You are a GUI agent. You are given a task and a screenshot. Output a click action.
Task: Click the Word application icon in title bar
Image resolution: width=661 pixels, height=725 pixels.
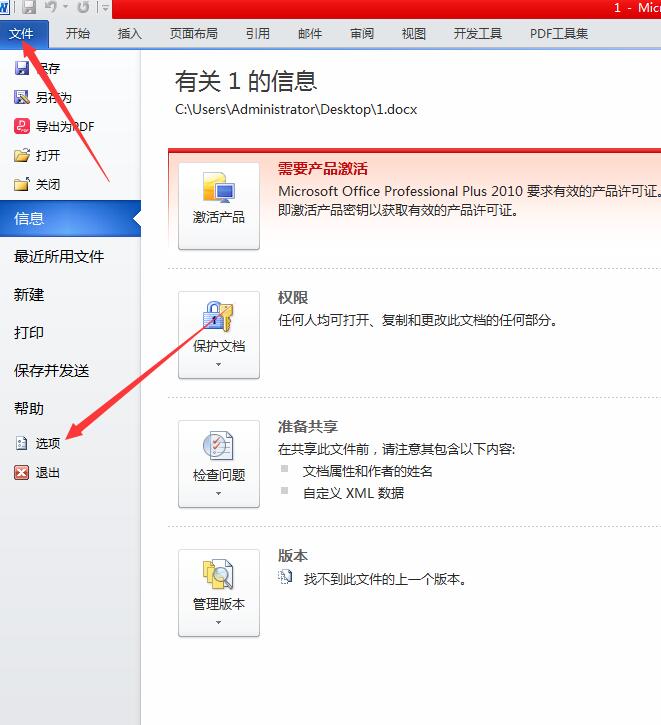[4, 7]
